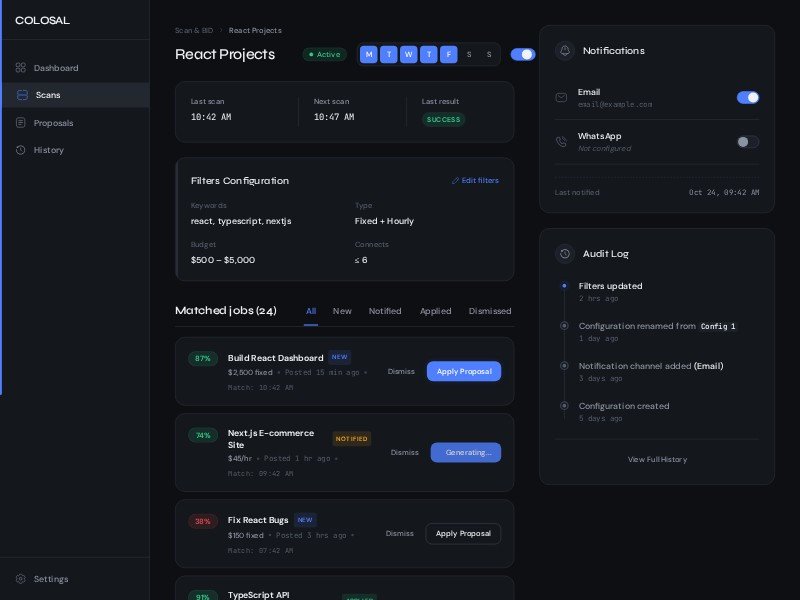Toggle the React Projects scan active switch
Image resolution: width=800 pixels, height=600 pixels.
pos(522,54)
